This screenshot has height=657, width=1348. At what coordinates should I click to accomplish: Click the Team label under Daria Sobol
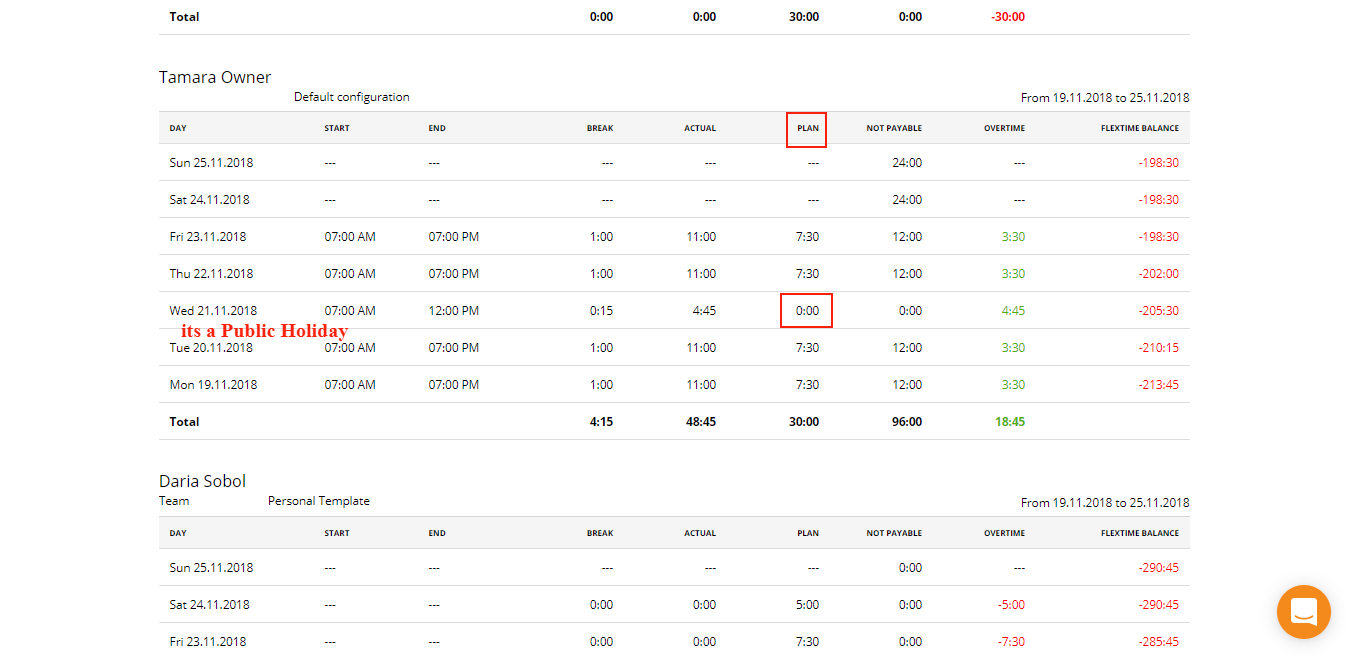pyautogui.click(x=174, y=501)
